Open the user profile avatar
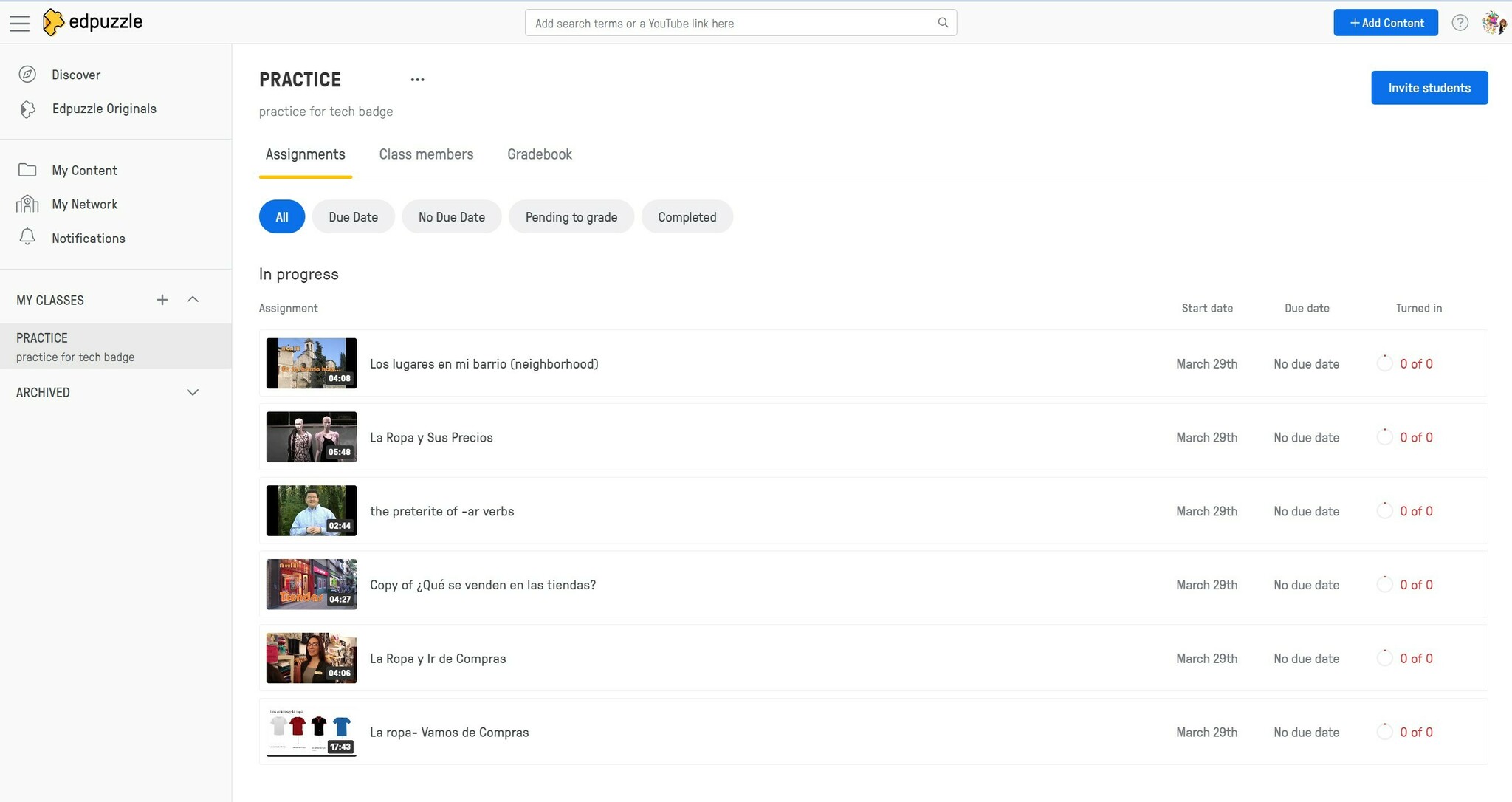The image size is (1512, 802). point(1494,23)
